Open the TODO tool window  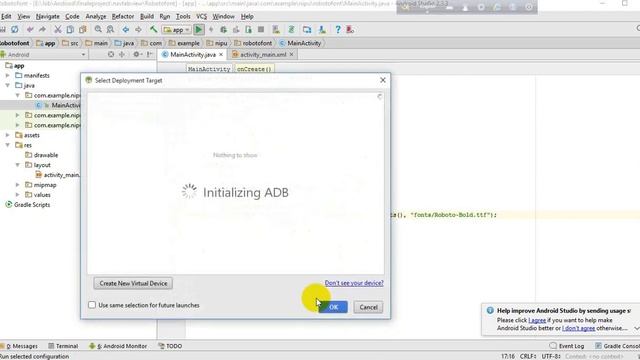point(170,346)
